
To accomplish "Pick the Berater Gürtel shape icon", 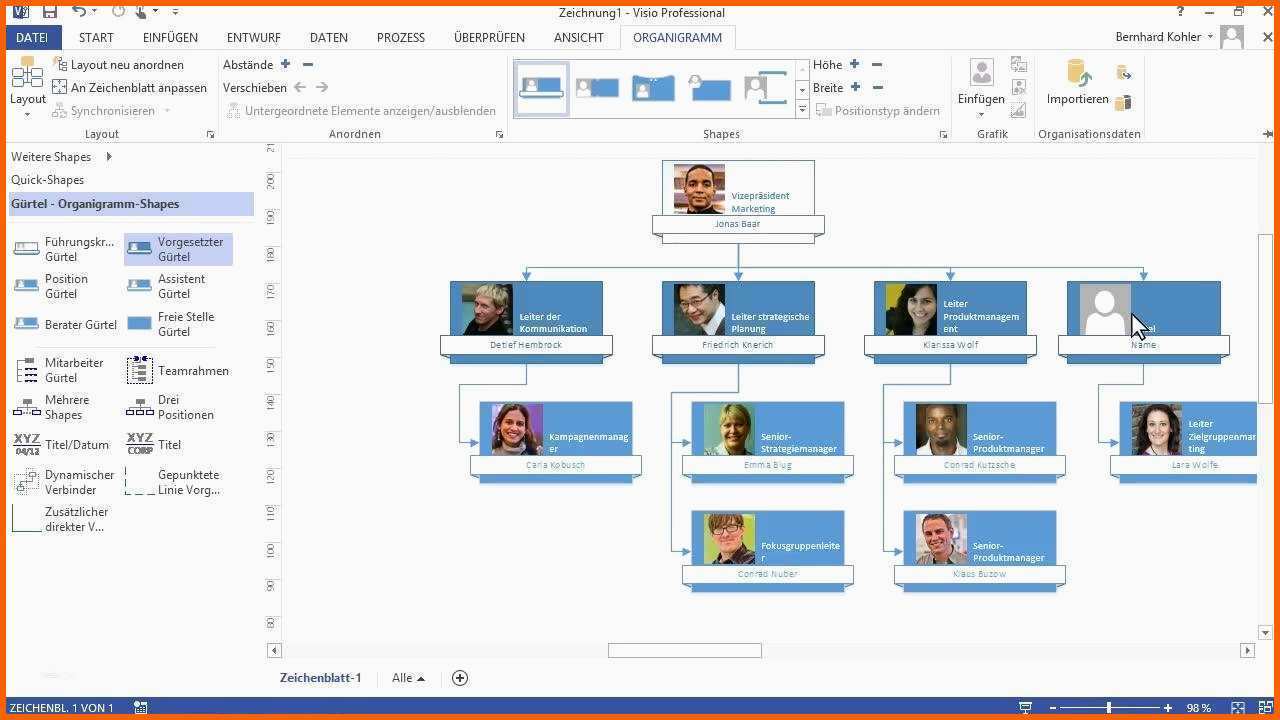I will 27,324.
